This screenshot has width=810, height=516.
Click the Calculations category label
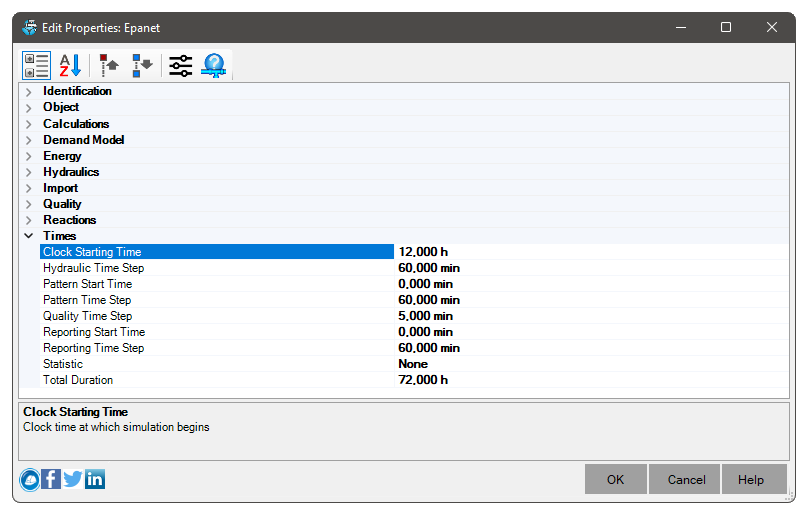[76, 124]
